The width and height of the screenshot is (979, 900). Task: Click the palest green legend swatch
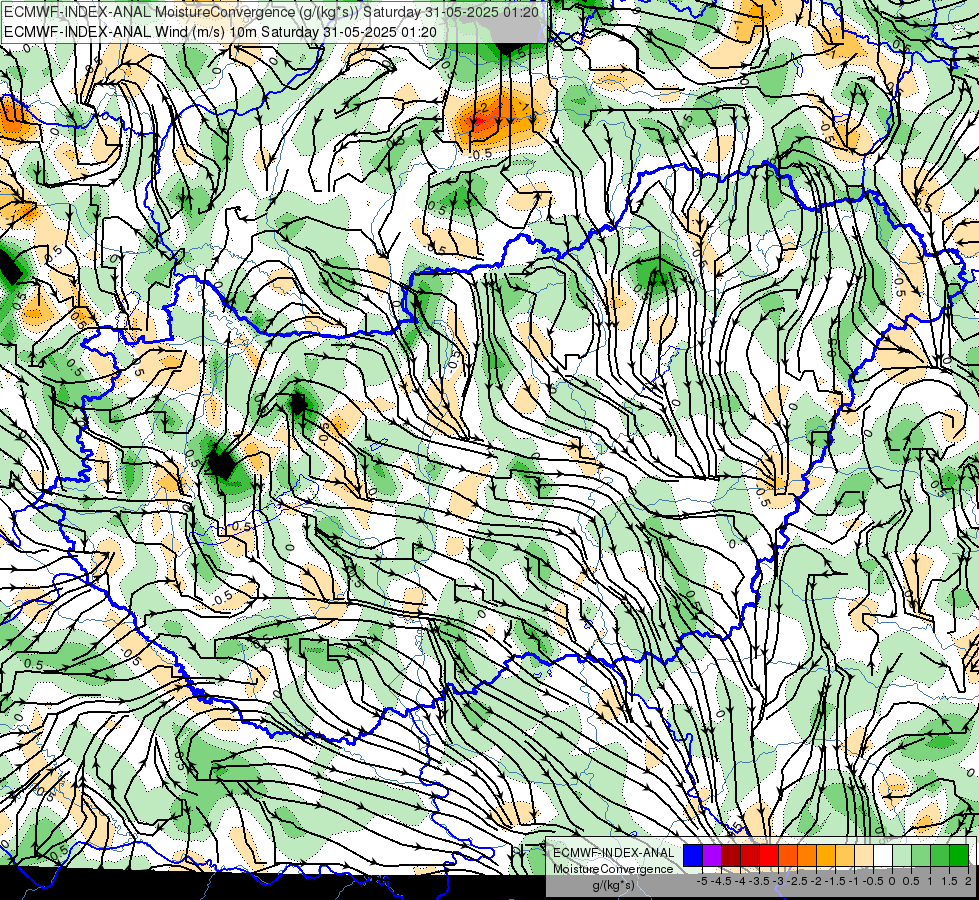(x=902, y=855)
